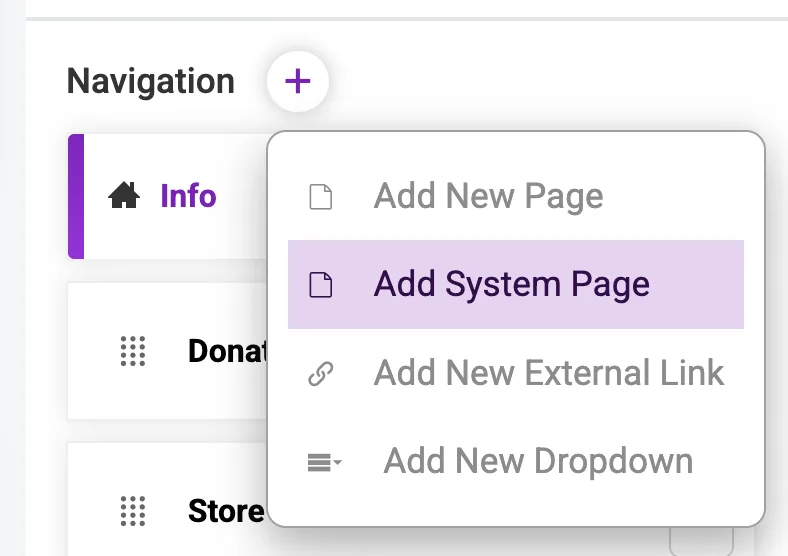Click the drag handle on the Donate row
The image size is (788, 556).
point(133,351)
